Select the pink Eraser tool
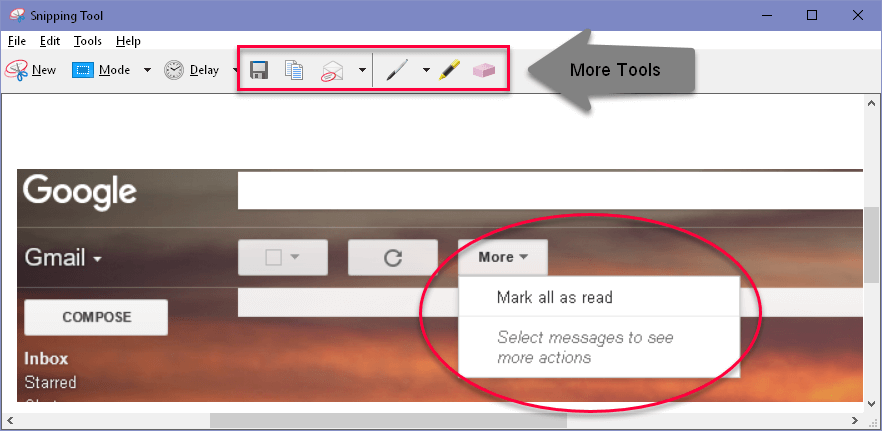Image resolution: width=882 pixels, height=431 pixels. [484, 70]
